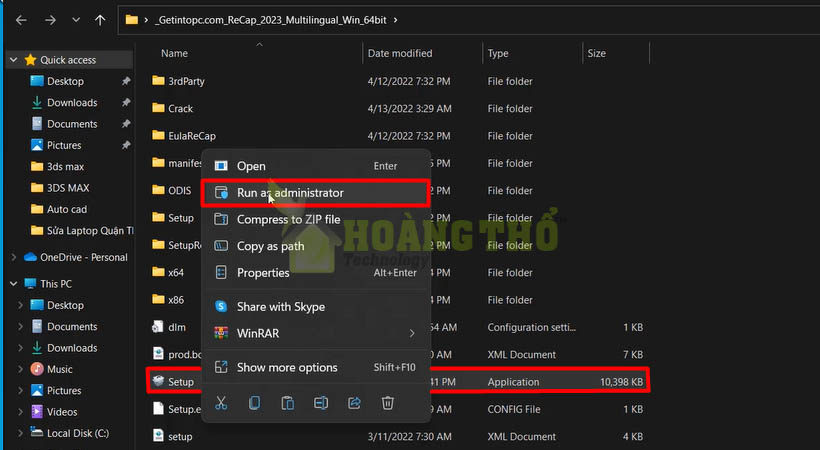This screenshot has height=450, width=820.
Task: Select the Crack folder
Action: click(x=180, y=108)
